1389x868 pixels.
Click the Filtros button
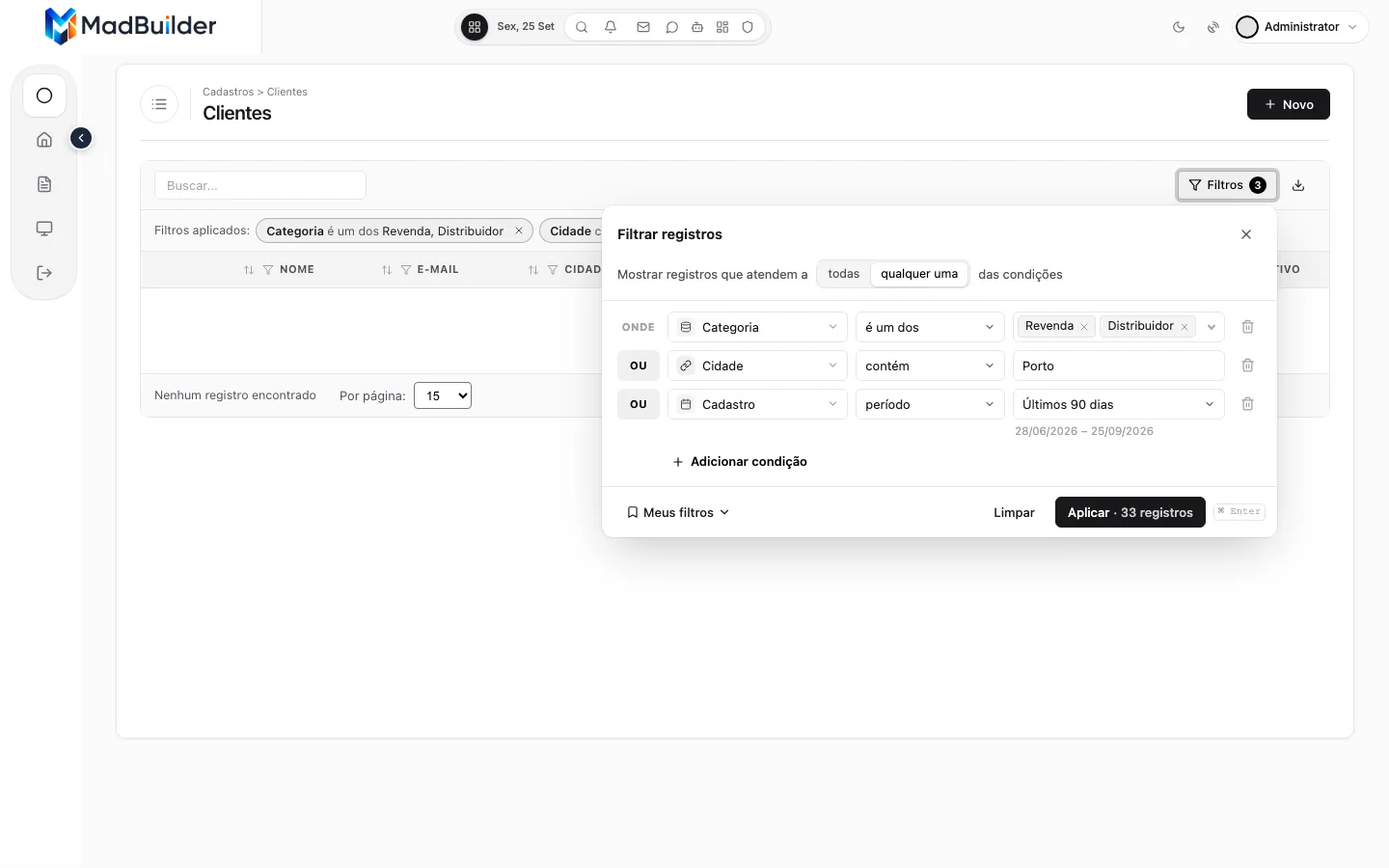[x=1227, y=185]
